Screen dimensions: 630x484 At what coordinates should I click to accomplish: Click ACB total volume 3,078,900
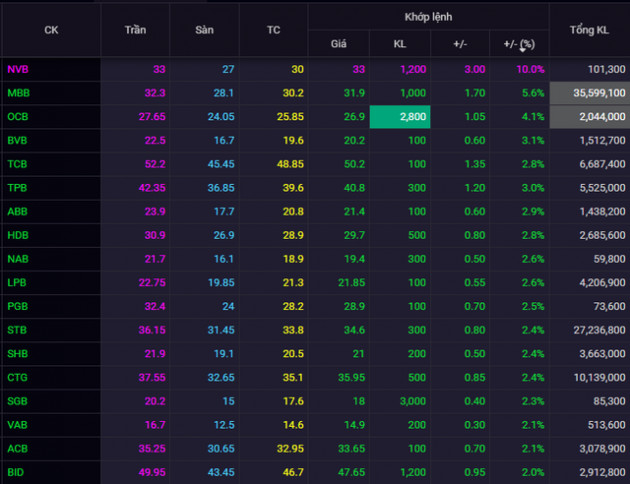tap(602, 448)
